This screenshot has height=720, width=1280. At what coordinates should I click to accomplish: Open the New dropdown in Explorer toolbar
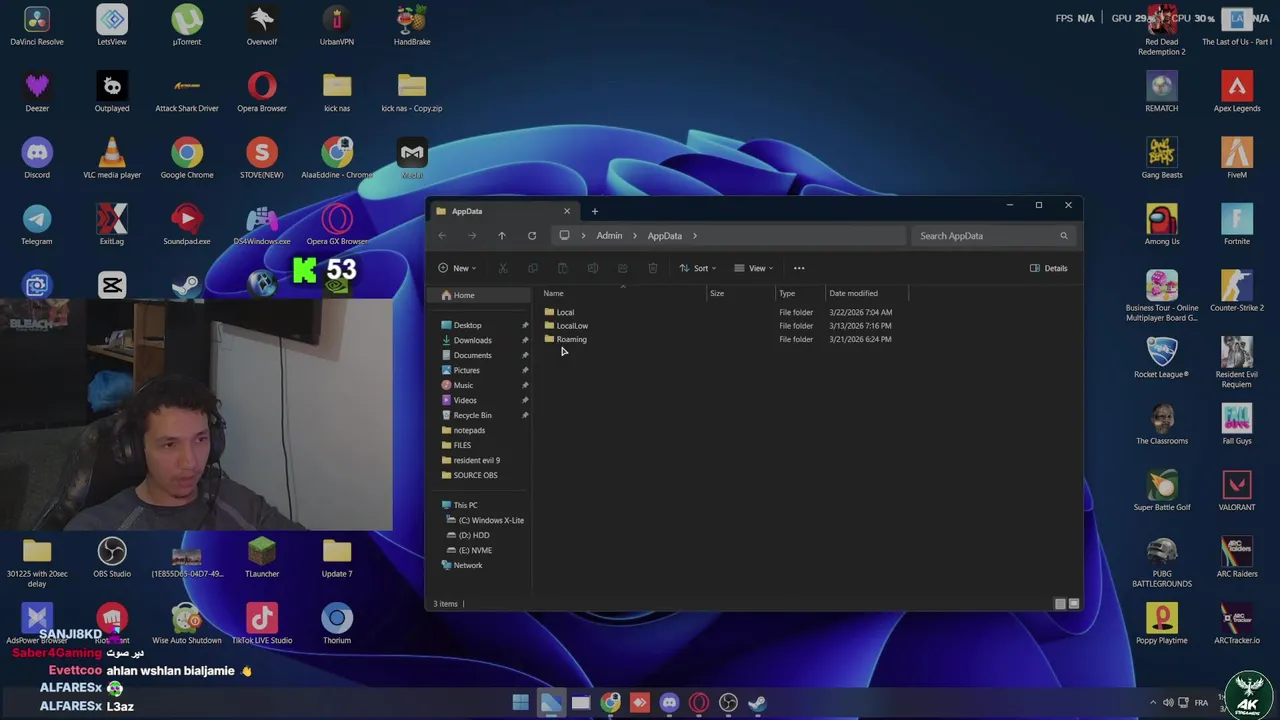(457, 268)
